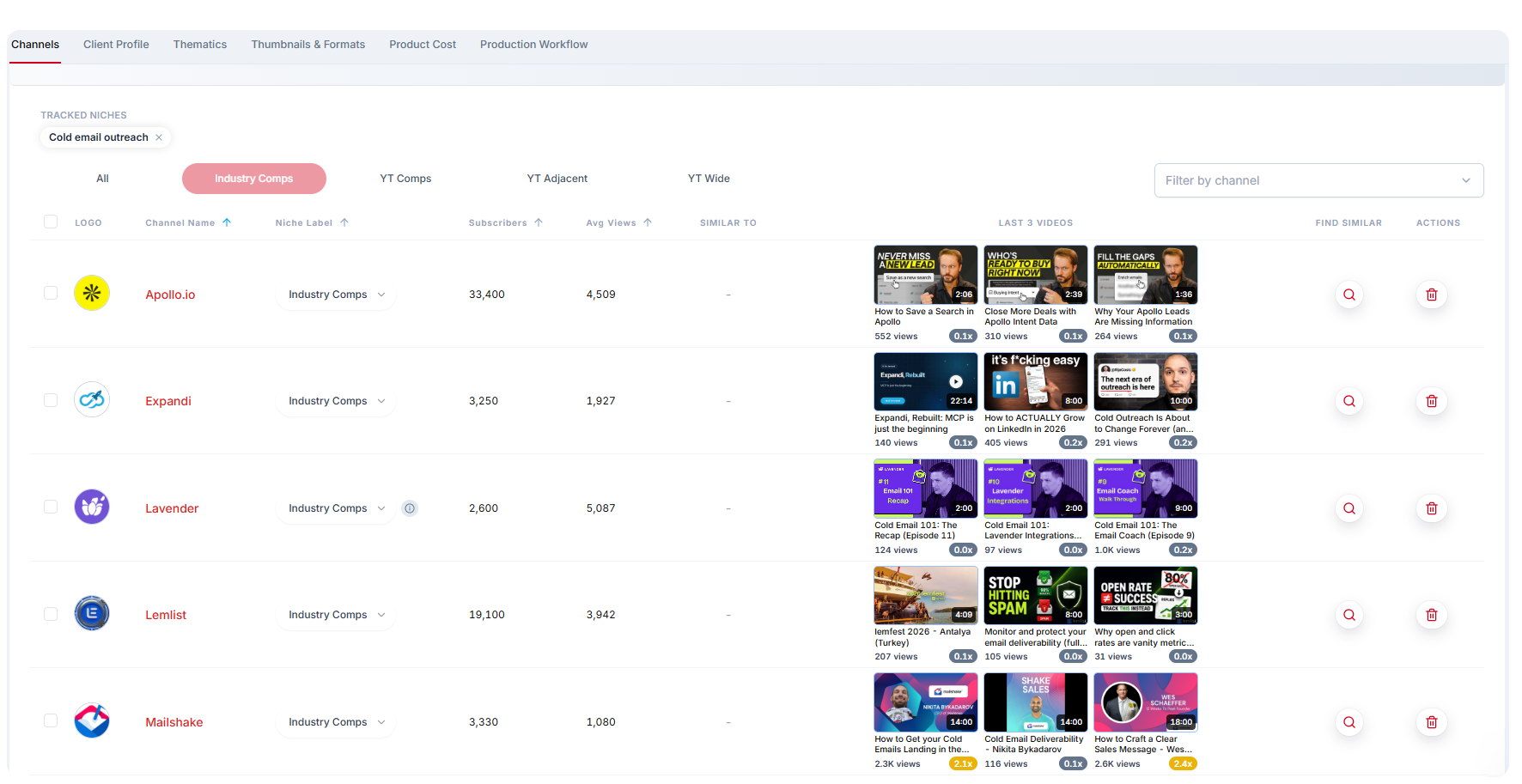This screenshot has width=1522, height=784.
Task: Switch to the Client Profile tab
Action: (116, 45)
